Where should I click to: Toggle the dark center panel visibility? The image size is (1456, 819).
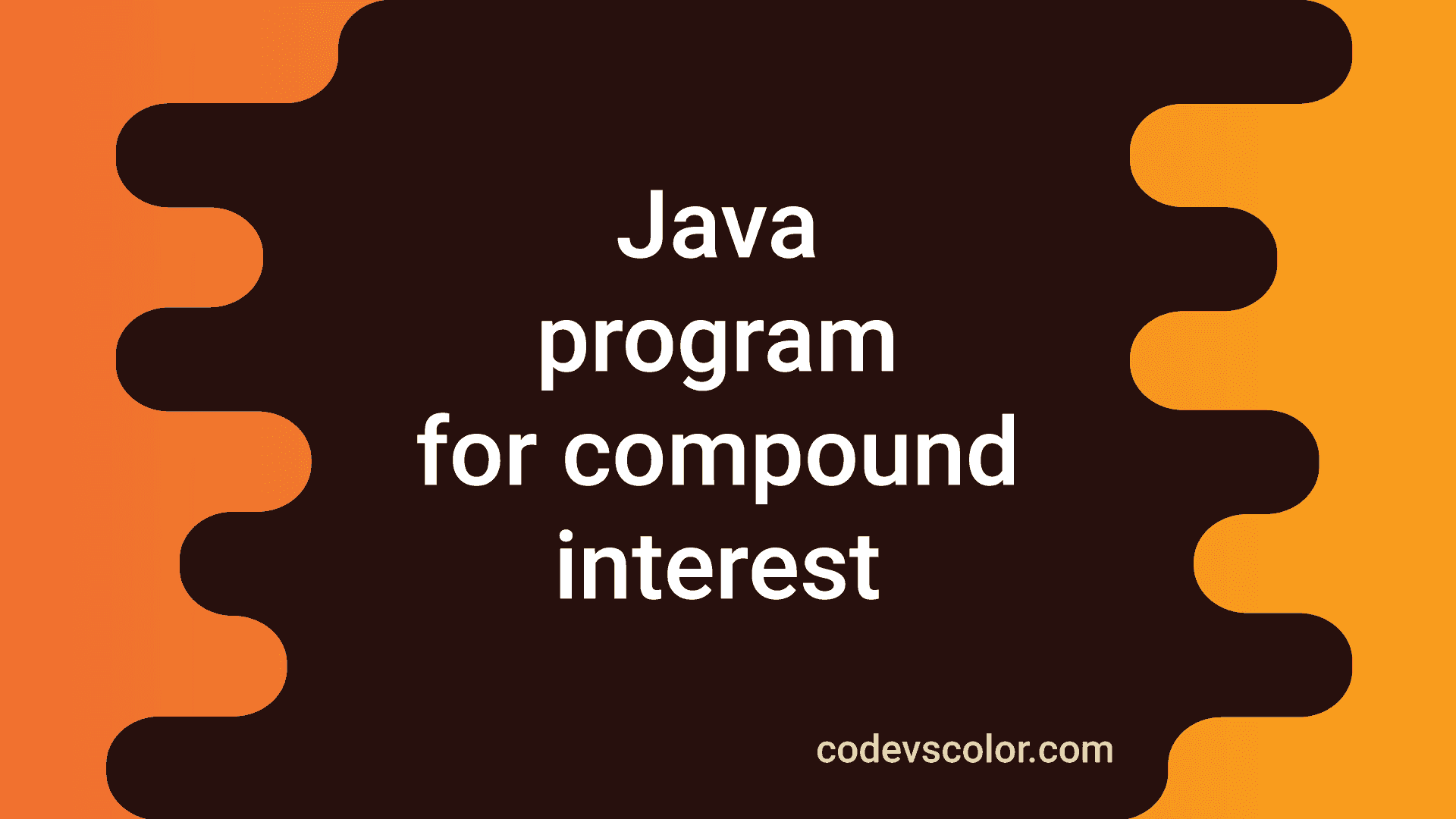pyautogui.click(x=728, y=410)
